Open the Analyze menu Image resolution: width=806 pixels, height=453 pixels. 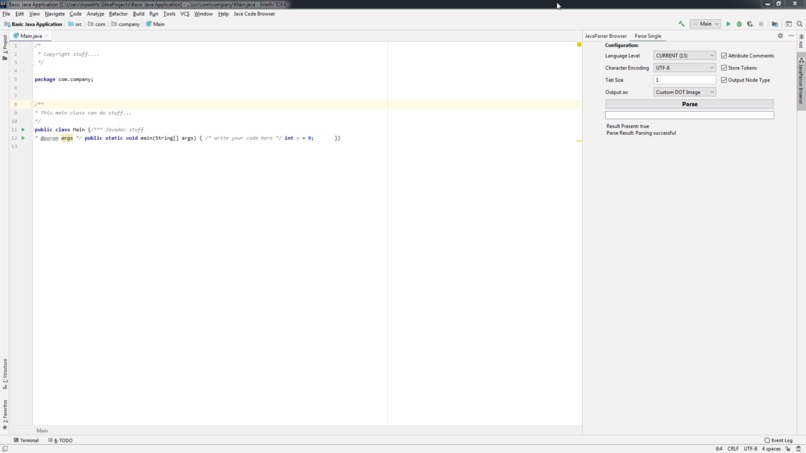[x=95, y=14]
